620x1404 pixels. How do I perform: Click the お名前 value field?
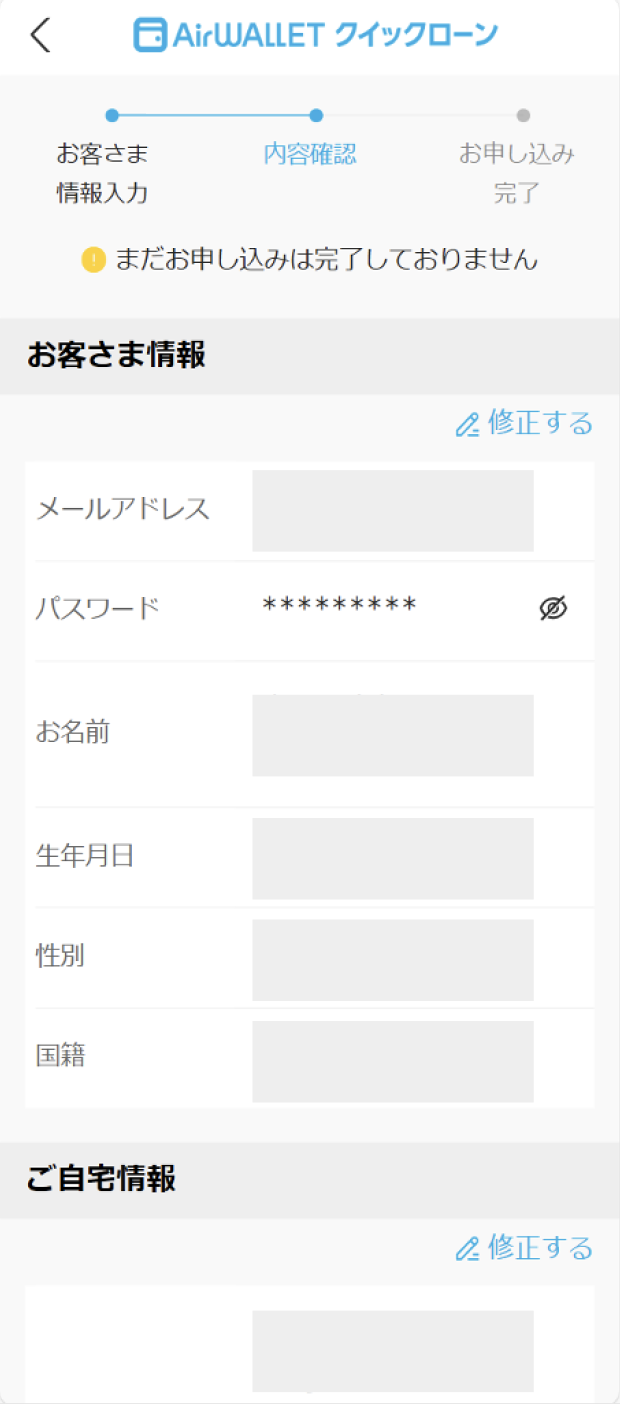coord(393,735)
